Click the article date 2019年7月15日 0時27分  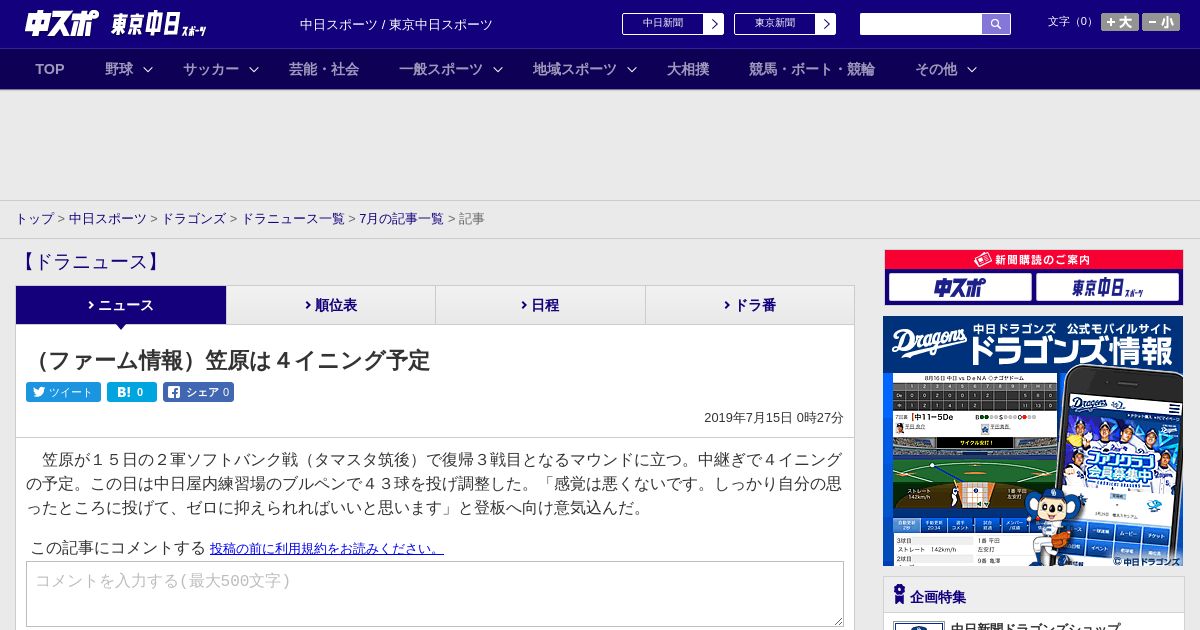(774, 418)
